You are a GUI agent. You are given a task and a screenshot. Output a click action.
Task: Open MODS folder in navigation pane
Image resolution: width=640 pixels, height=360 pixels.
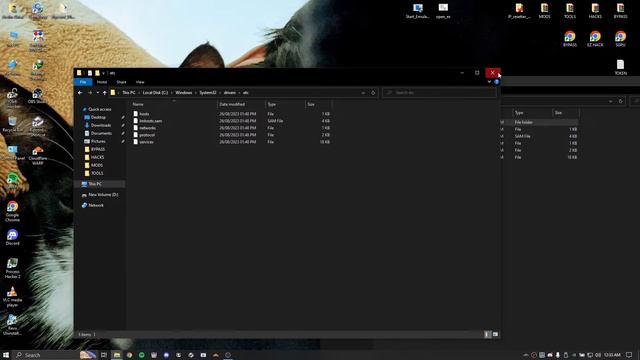[97, 165]
